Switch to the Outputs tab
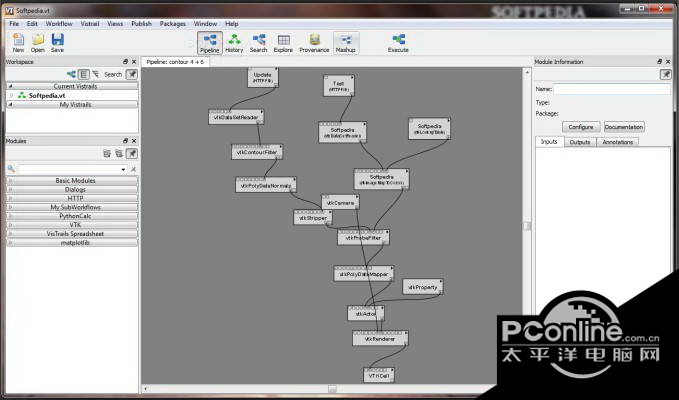 (x=580, y=142)
